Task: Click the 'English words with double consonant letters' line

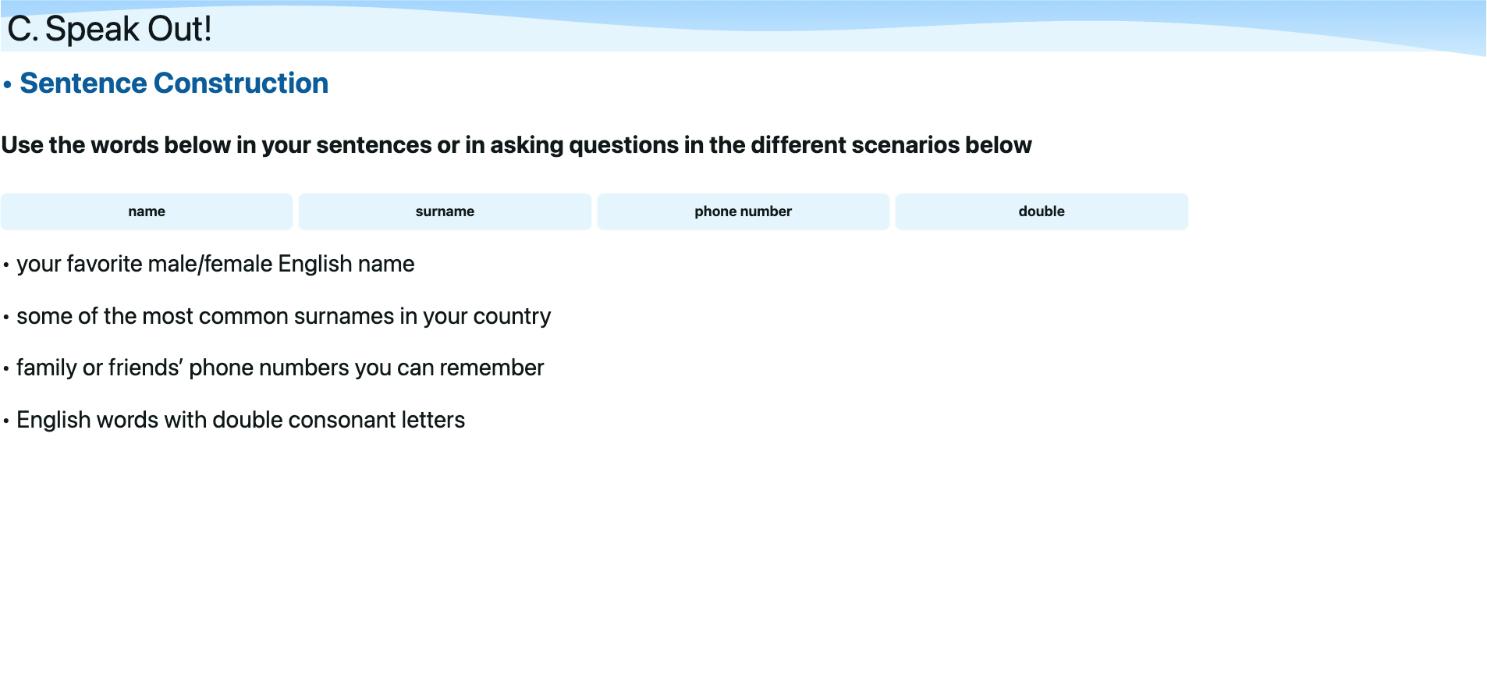Action: coord(241,420)
